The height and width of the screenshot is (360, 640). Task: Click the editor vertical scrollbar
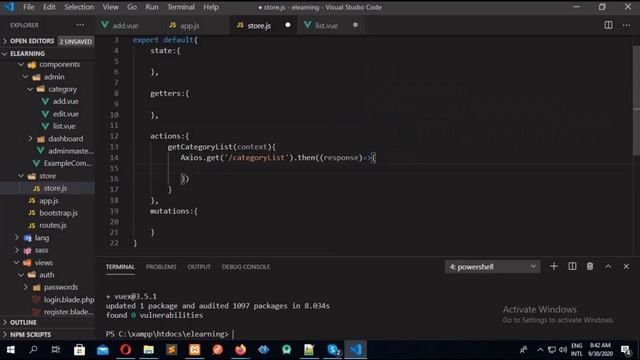[636, 100]
